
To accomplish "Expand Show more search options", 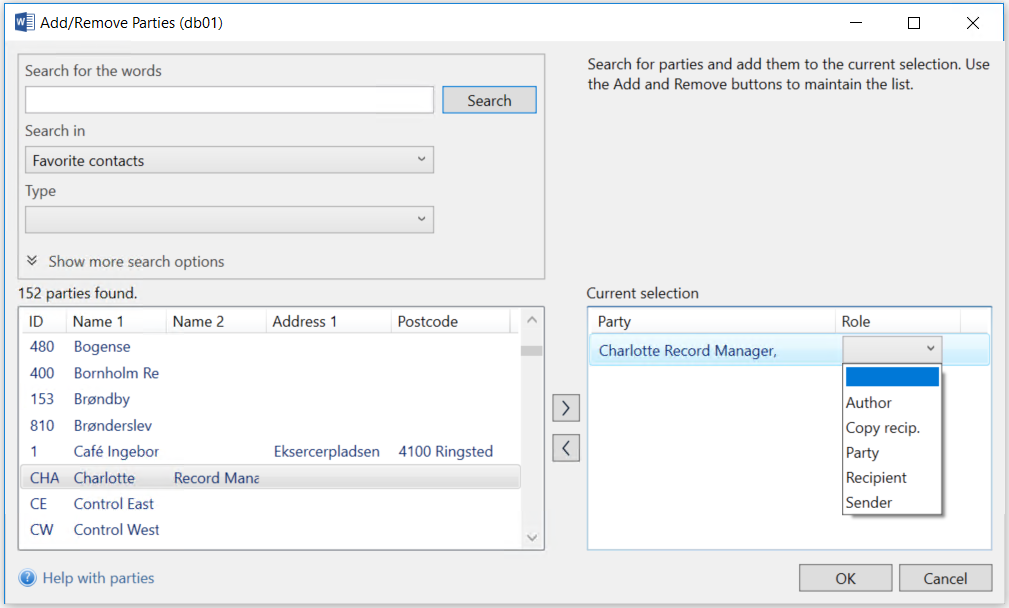I will [x=125, y=261].
